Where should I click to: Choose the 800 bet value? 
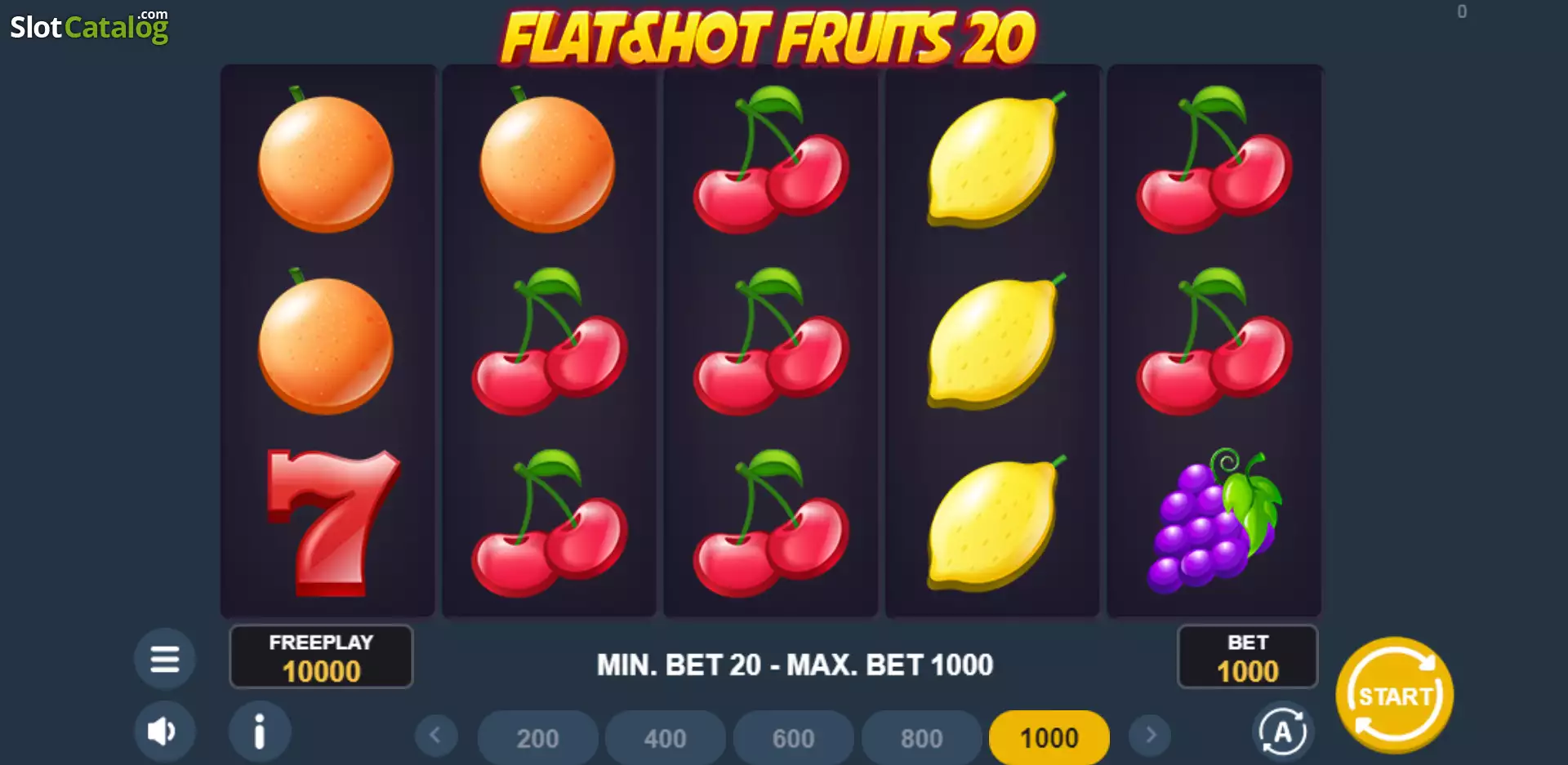click(921, 737)
